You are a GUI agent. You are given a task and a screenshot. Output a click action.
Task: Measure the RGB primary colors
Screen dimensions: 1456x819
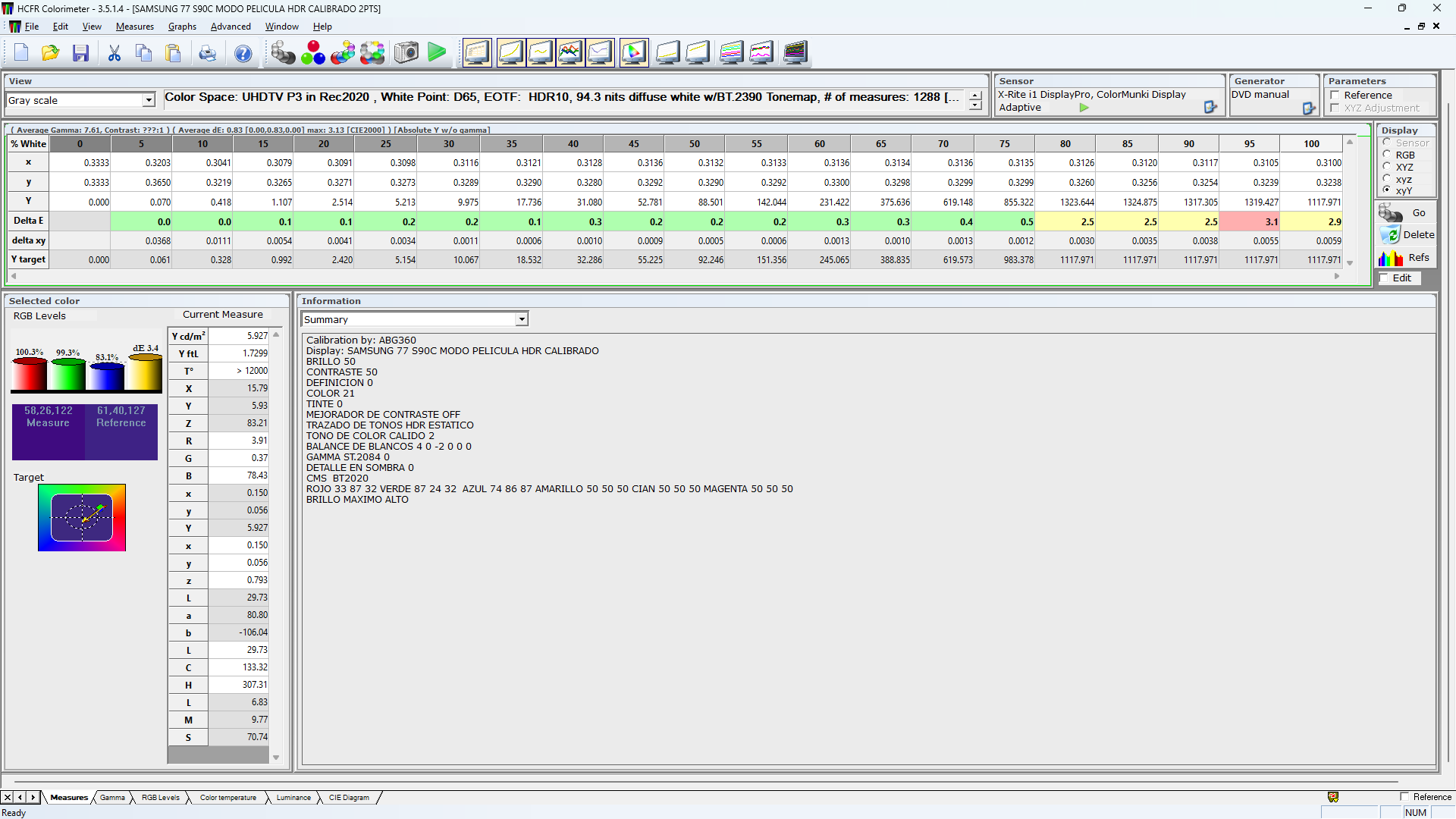[313, 52]
